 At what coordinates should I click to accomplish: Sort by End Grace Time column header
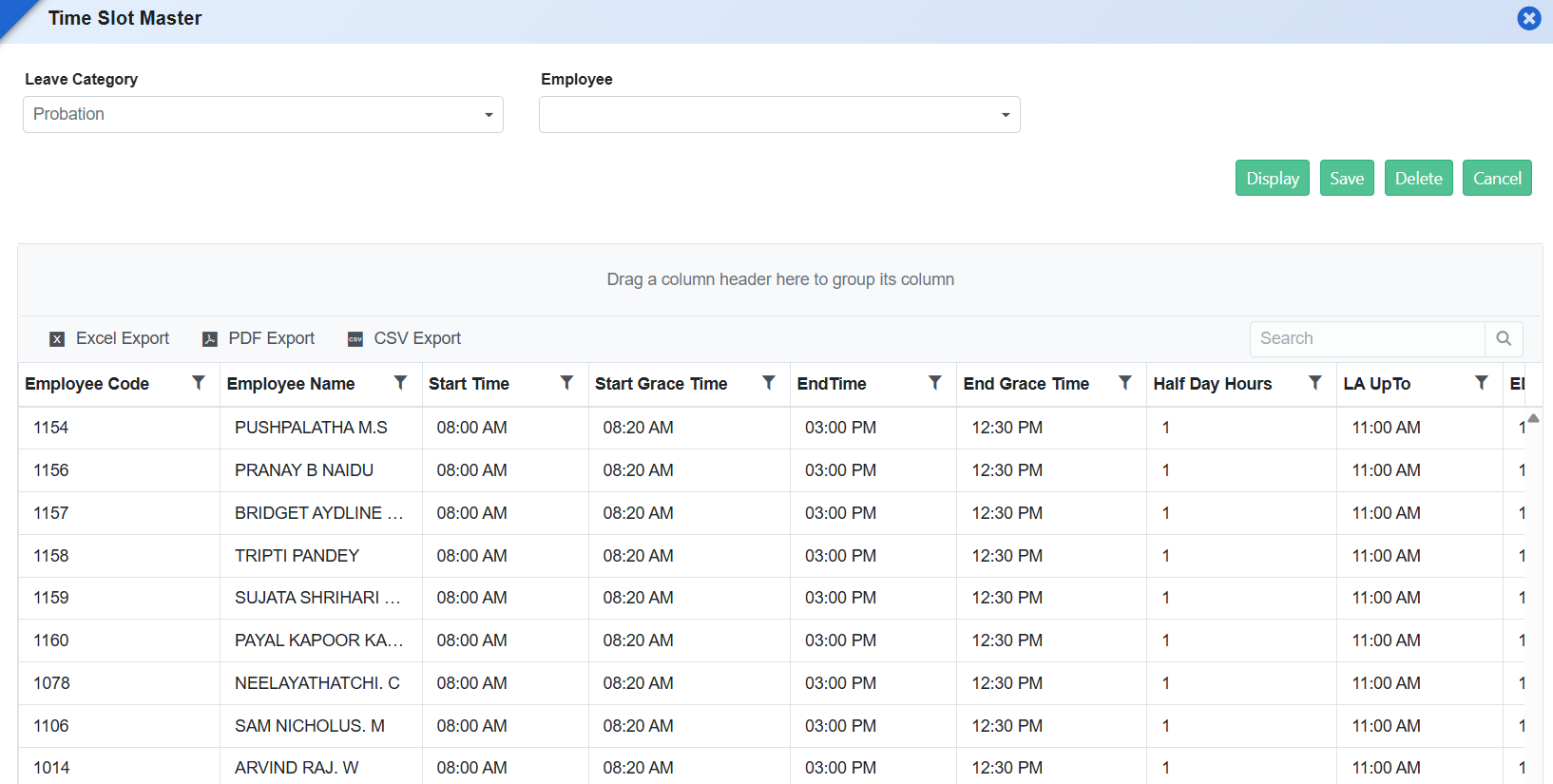point(1026,384)
